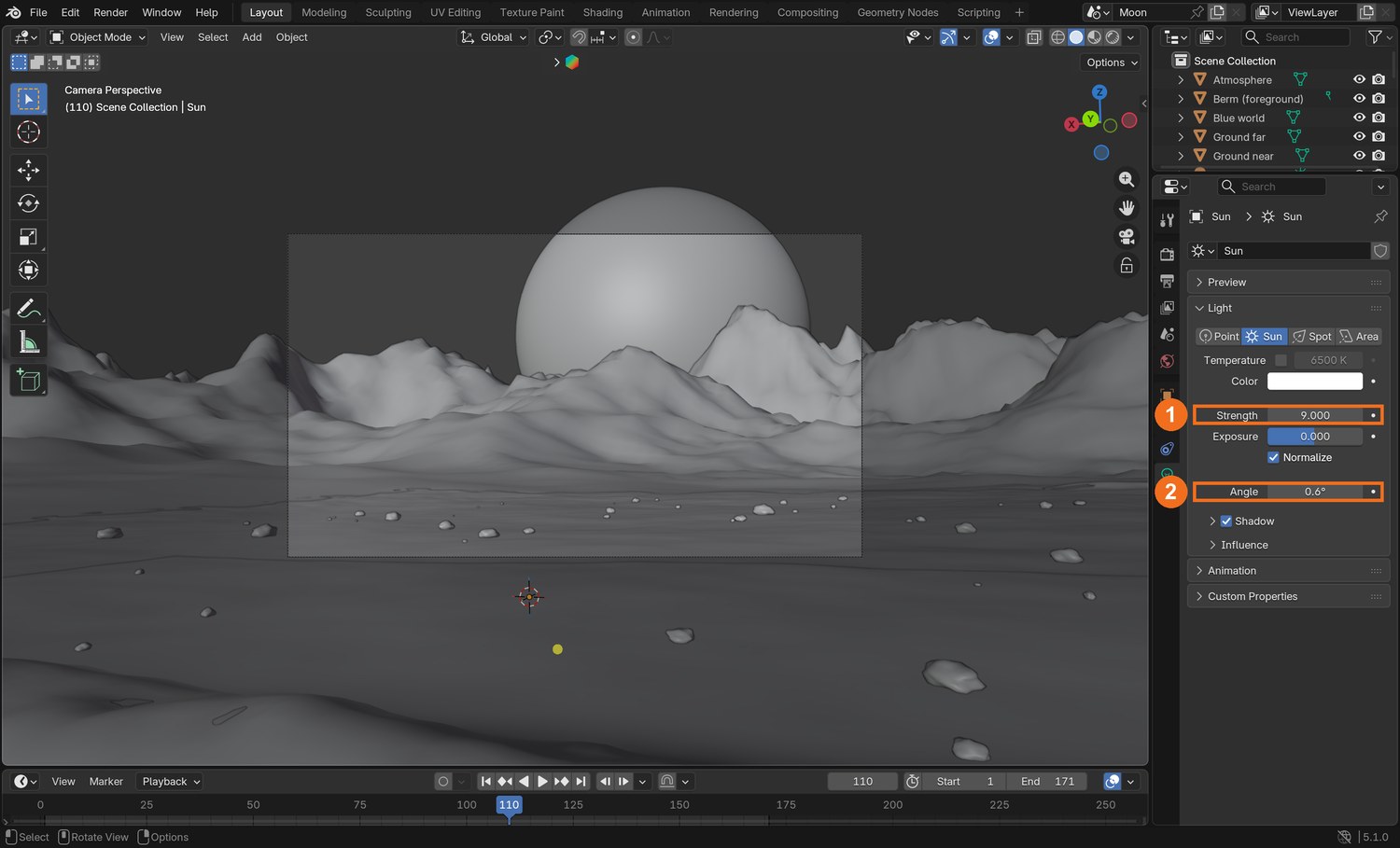
Task: Toggle the Shadow checkbox
Action: coord(1226,521)
